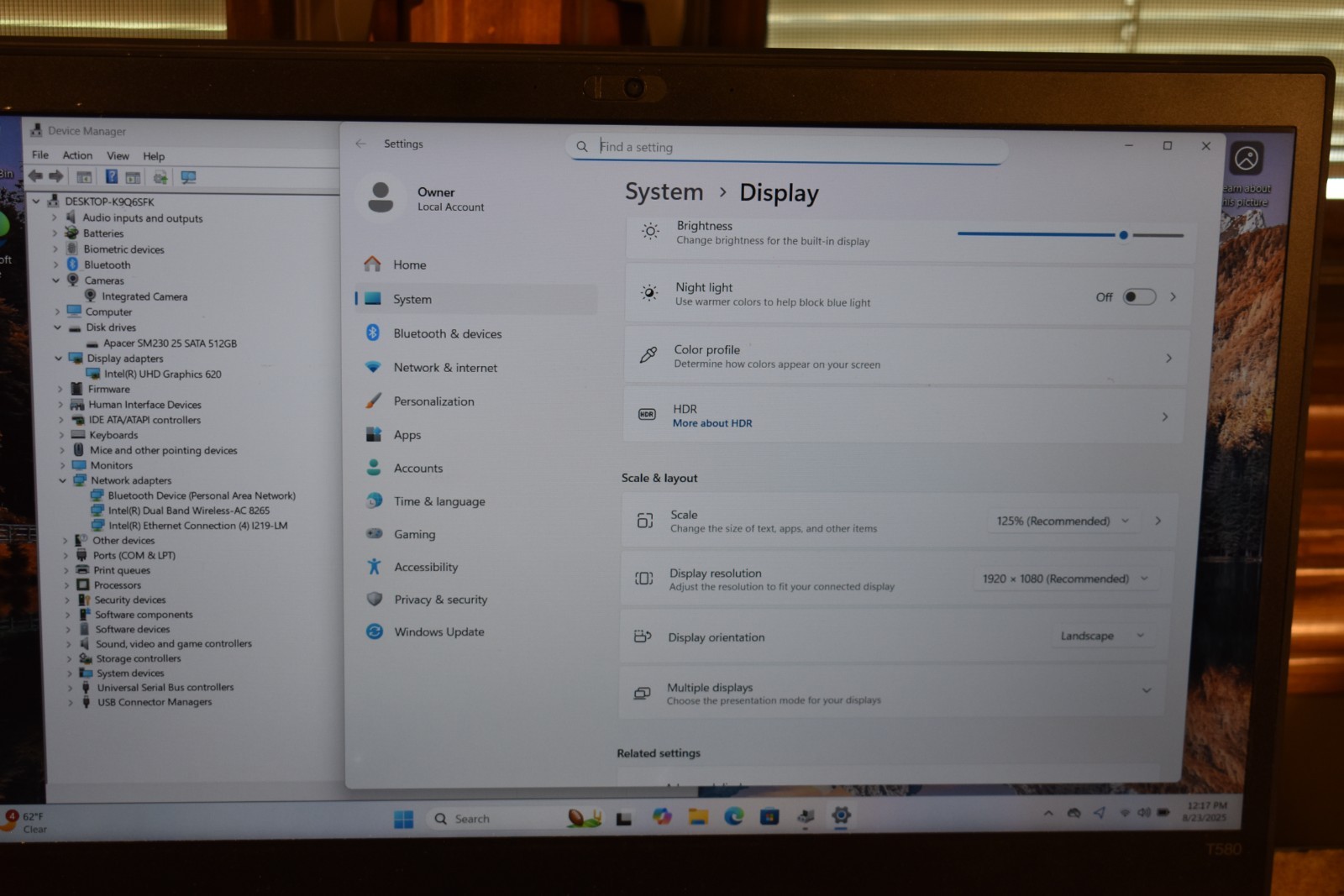This screenshot has height=896, width=1344.
Task: Open the Display orientation Landscape dropdown
Action: point(1102,636)
